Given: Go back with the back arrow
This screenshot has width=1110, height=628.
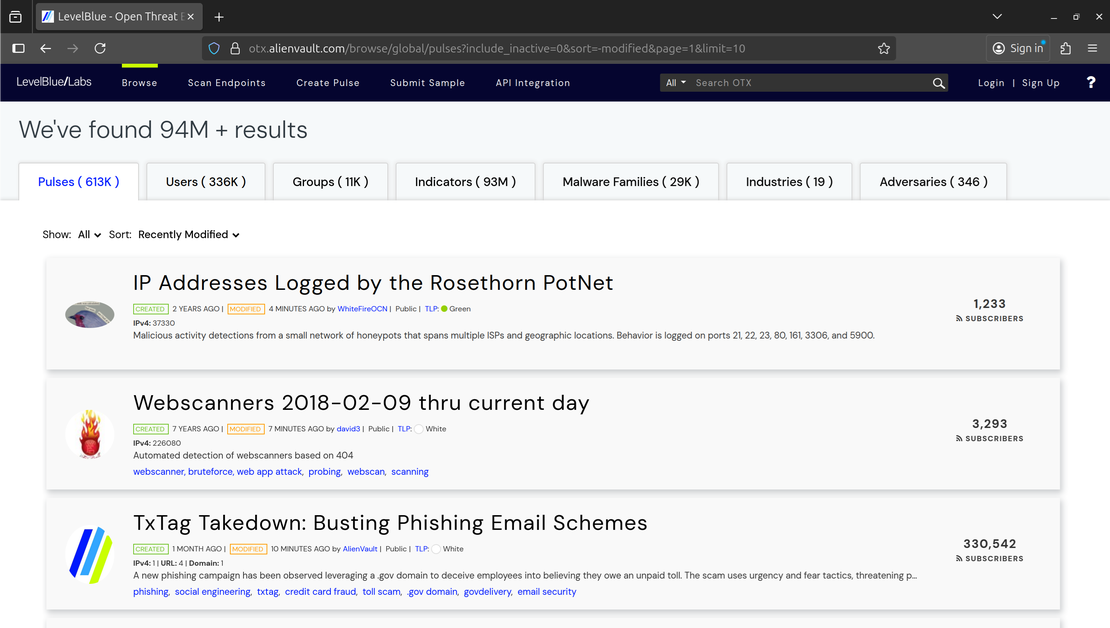Looking at the screenshot, I should tap(46, 48).
